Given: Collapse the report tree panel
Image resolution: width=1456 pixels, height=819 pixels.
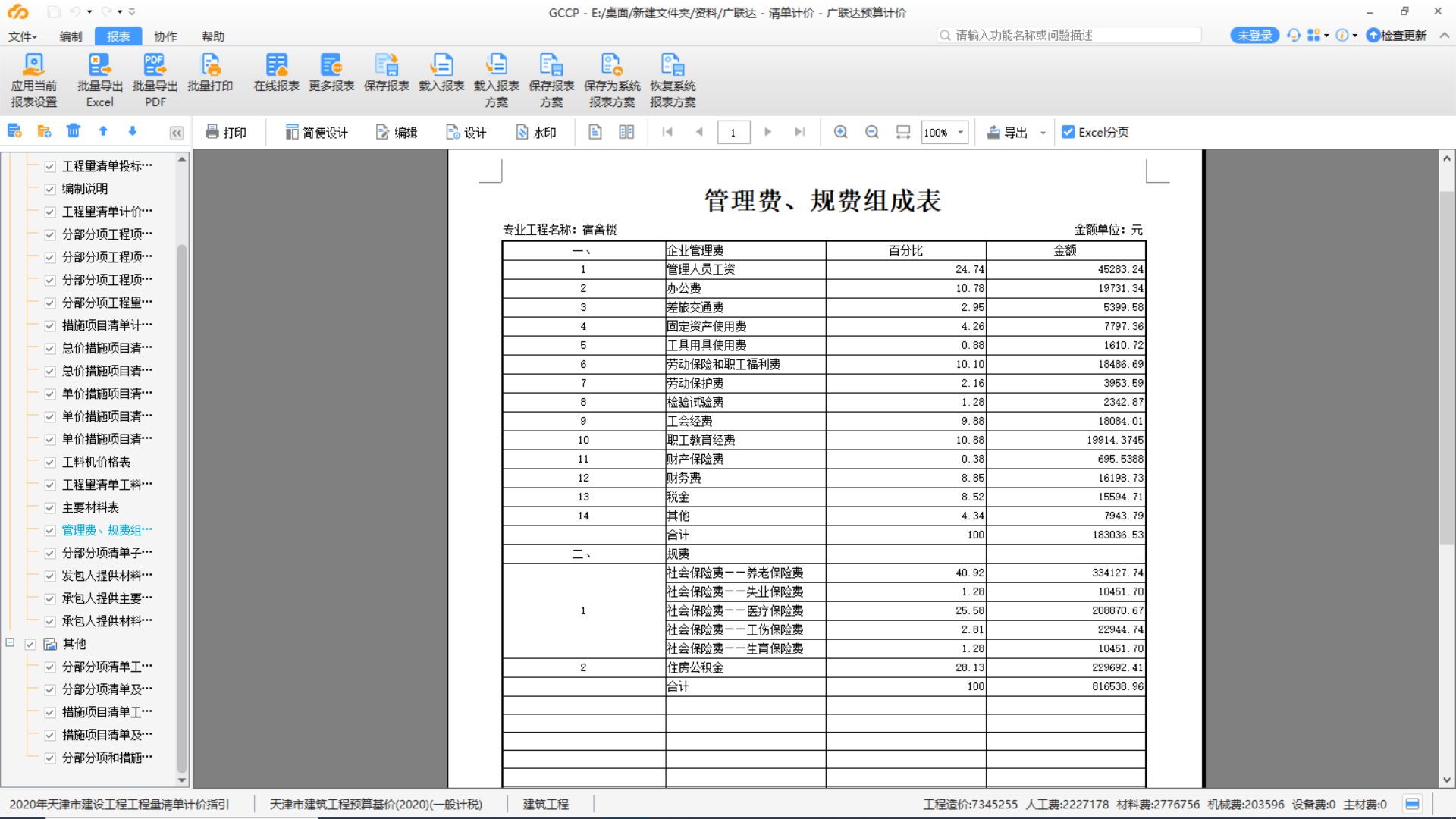Looking at the screenshot, I should click(177, 133).
